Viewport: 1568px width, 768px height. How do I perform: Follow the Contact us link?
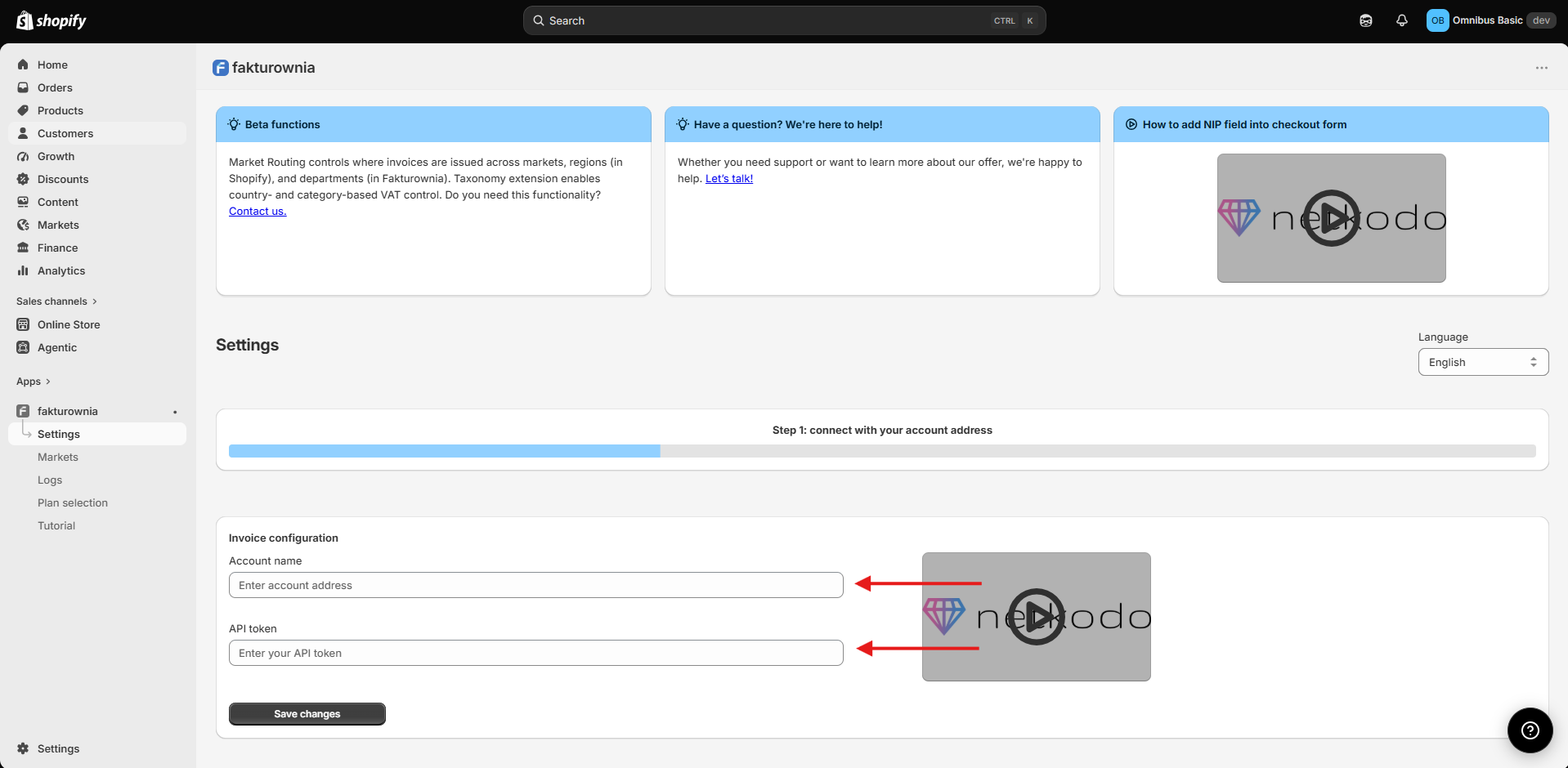tap(258, 211)
